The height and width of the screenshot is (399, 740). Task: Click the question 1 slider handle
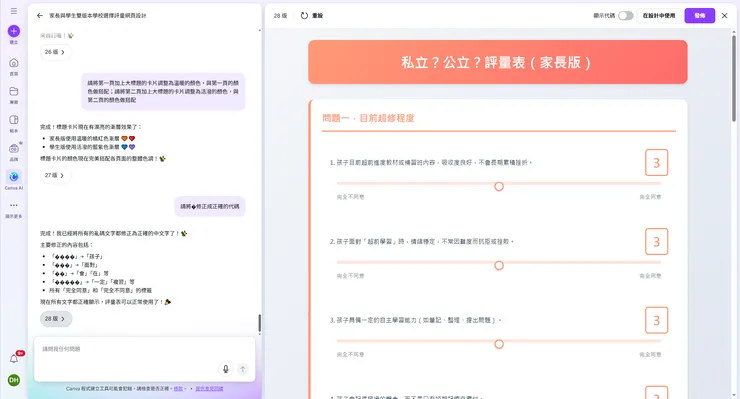pyautogui.click(x=499, y=187)
